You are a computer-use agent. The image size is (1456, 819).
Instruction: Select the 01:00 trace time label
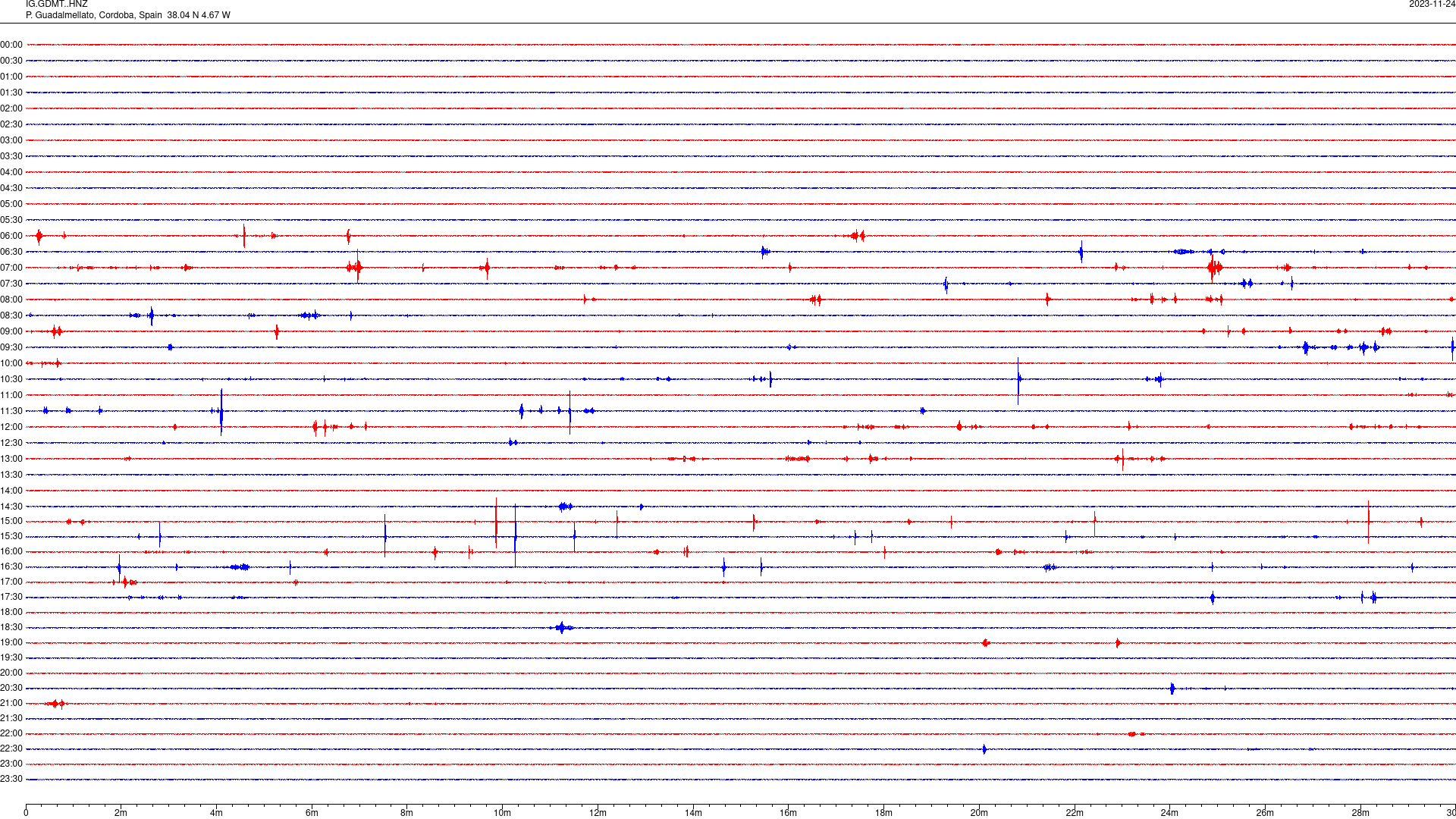point(11,77)
